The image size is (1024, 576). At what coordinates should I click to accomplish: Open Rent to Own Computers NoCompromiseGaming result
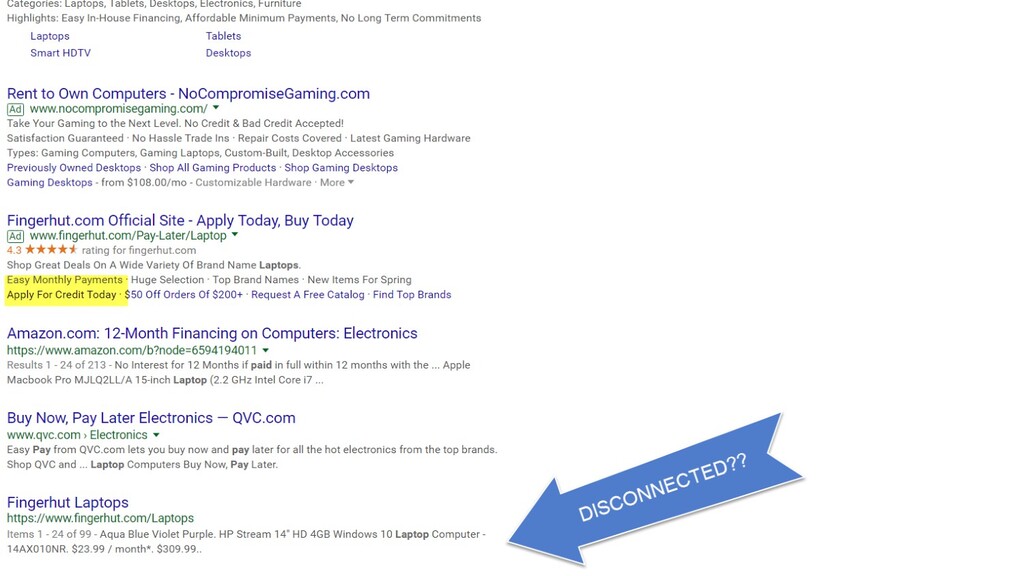[188, 93]
